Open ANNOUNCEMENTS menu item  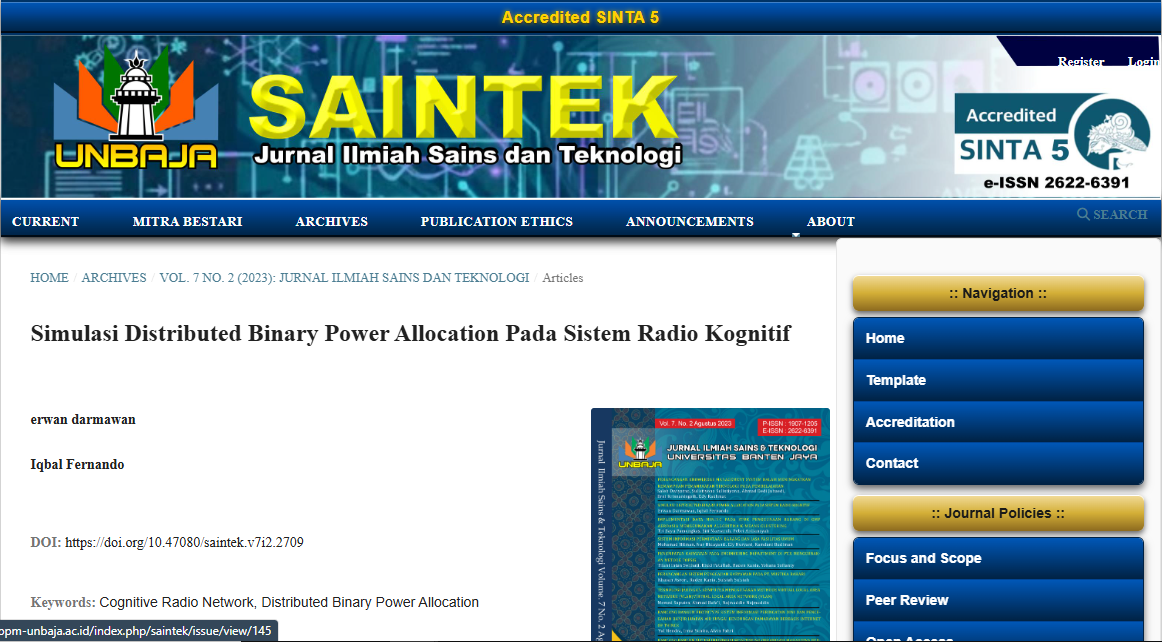click(690, 222)
